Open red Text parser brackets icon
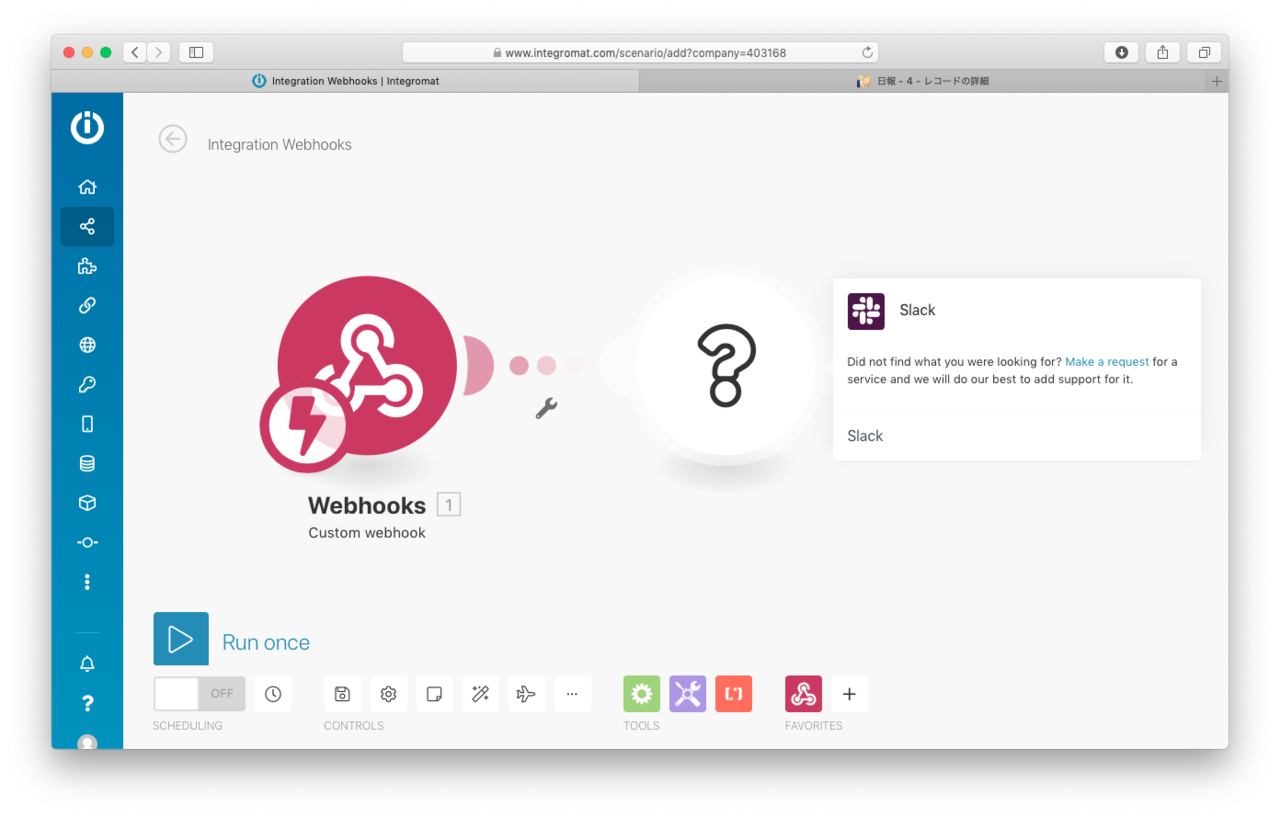Image resolution: width=1280 pixels, height=817 pixels. pos(734,694)
